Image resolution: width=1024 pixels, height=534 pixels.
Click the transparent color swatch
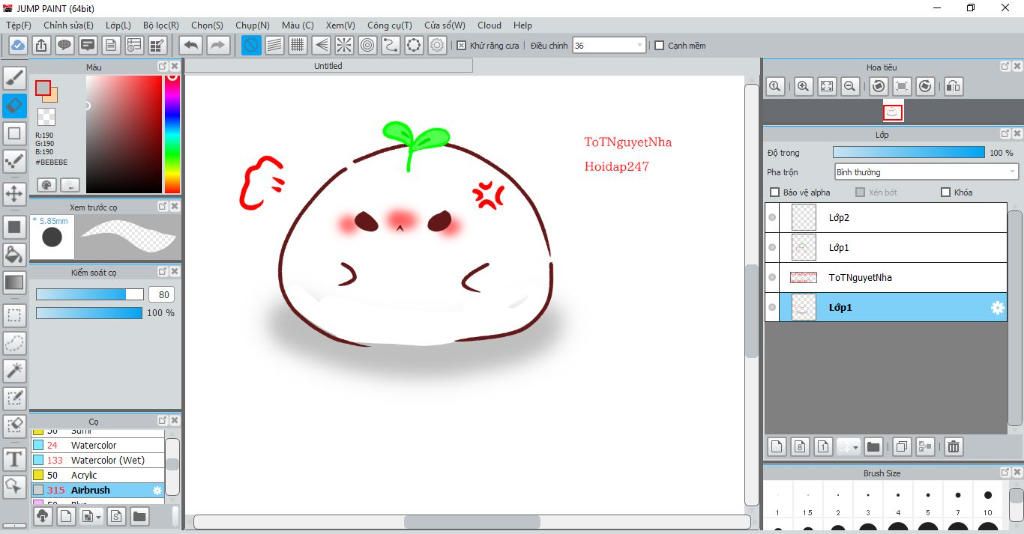(46, 117)
